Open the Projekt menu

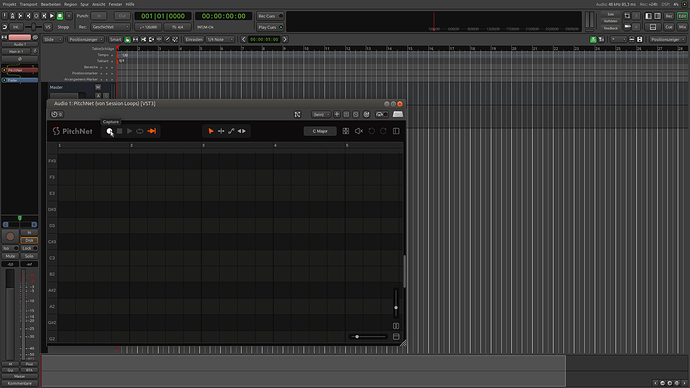click(x=9, y=4)
